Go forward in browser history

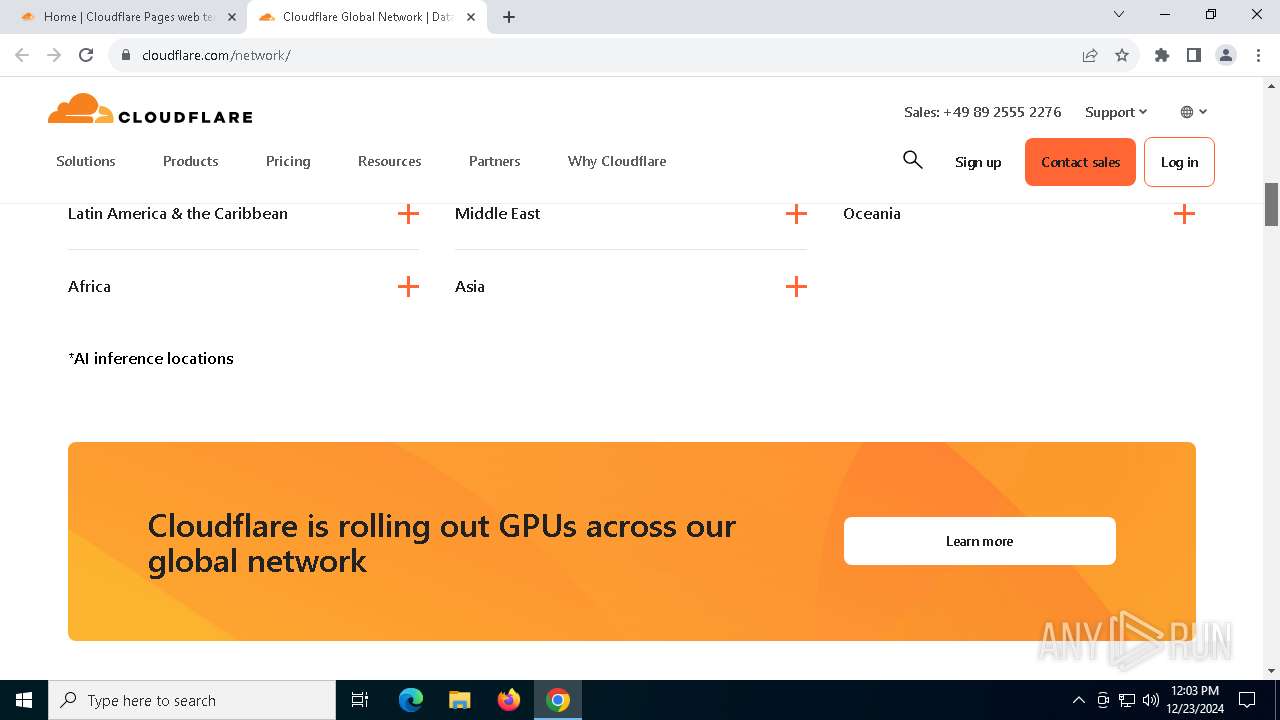[54, 55]
